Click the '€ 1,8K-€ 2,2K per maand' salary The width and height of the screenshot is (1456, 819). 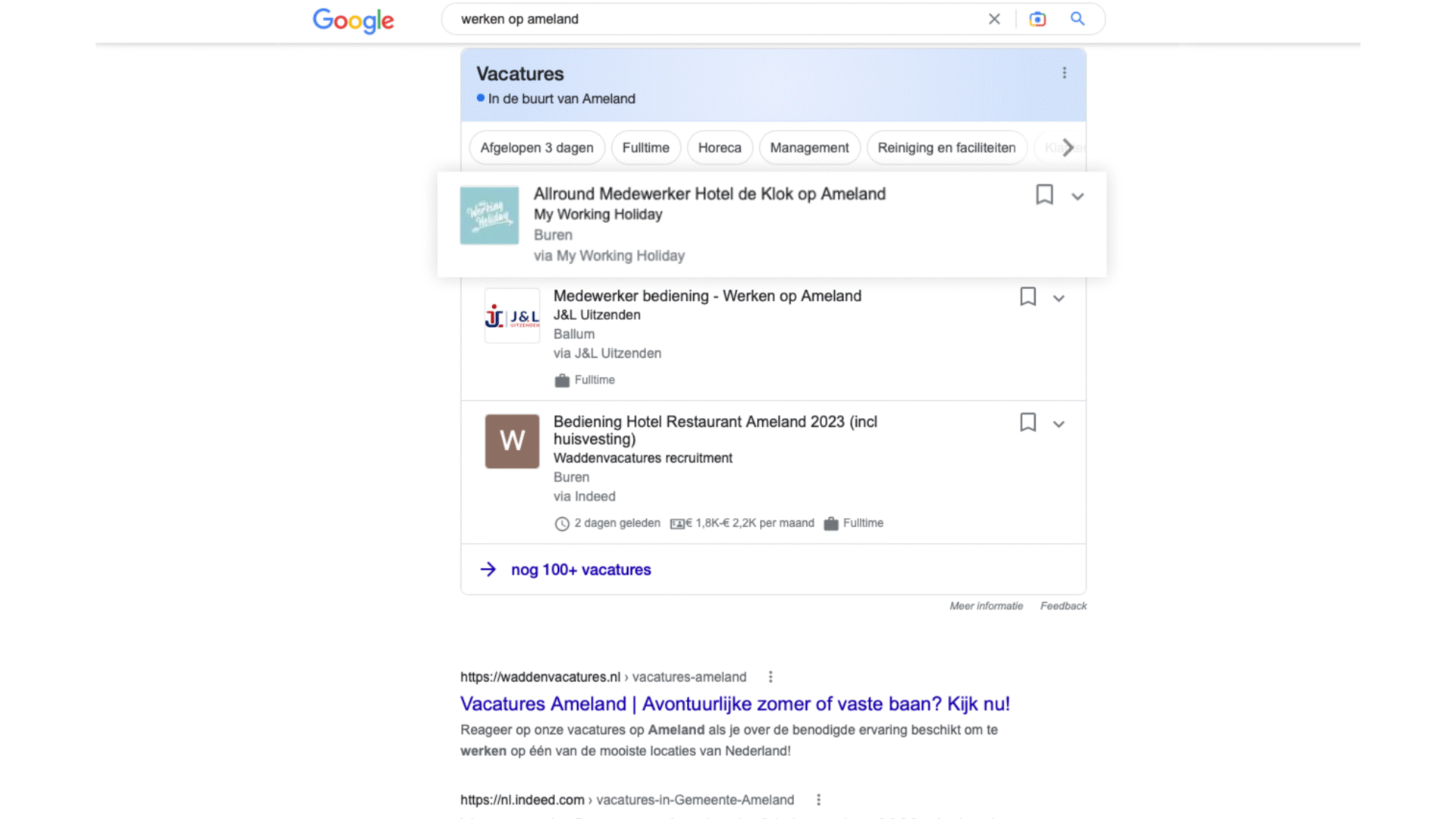[x=749, y=523]
